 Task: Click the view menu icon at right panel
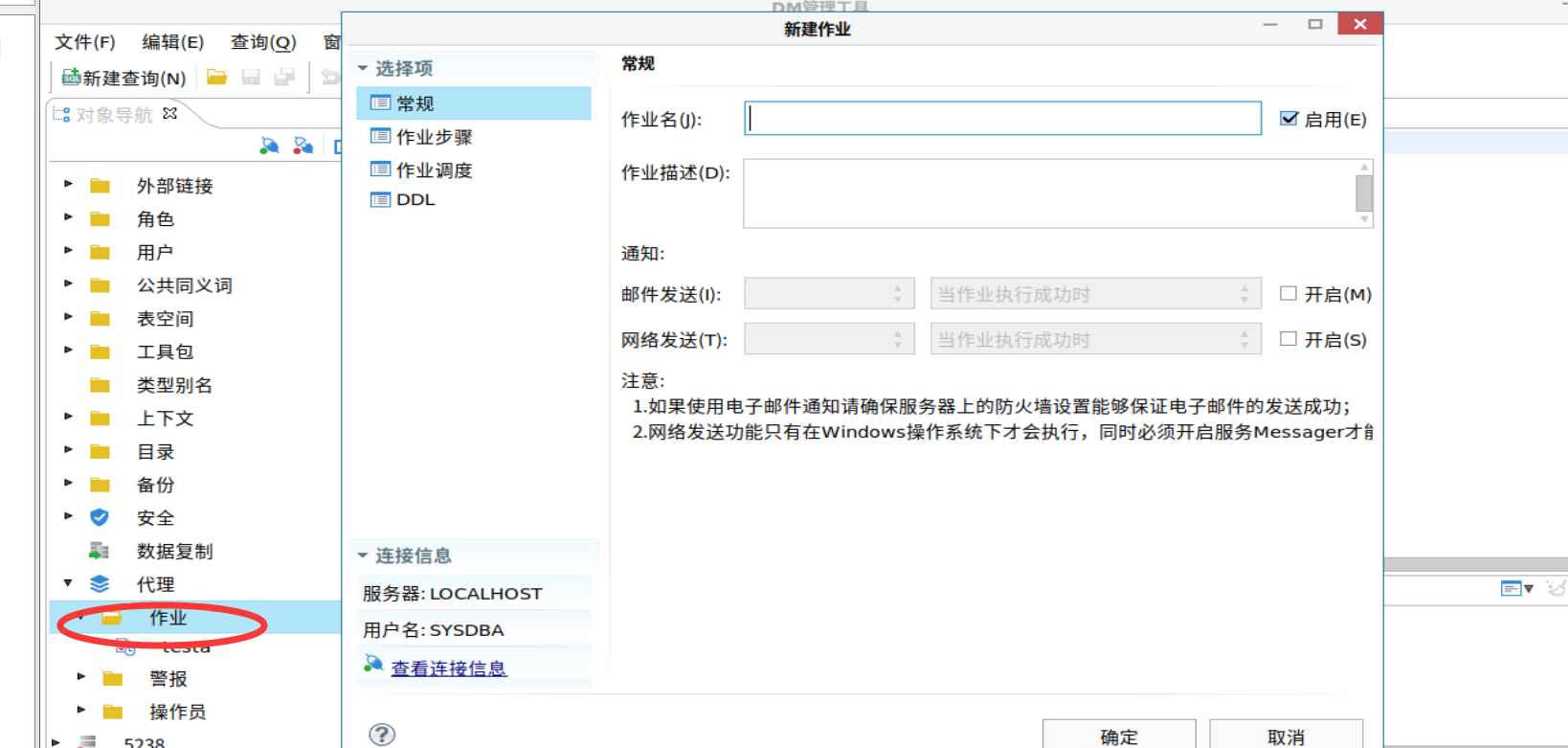click(1517, 588)
